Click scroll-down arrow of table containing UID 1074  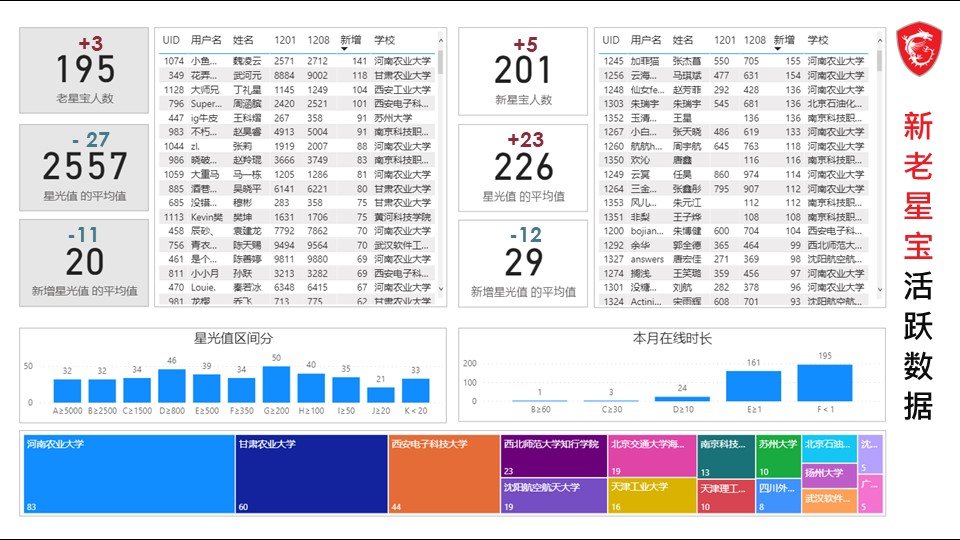441,289
